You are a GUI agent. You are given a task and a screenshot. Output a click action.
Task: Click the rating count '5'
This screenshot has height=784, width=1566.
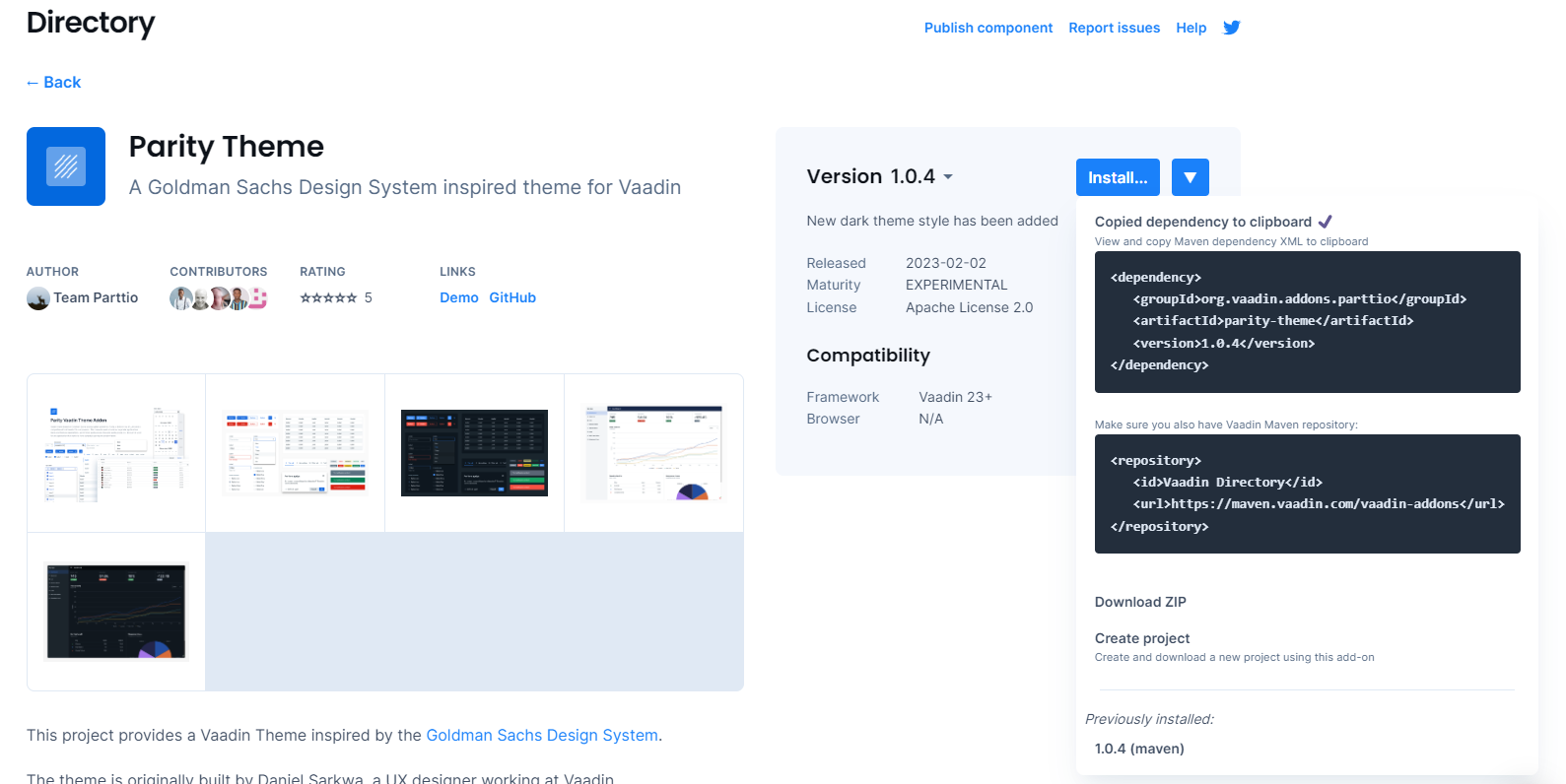pyautogui.click(x=369, y=297)
